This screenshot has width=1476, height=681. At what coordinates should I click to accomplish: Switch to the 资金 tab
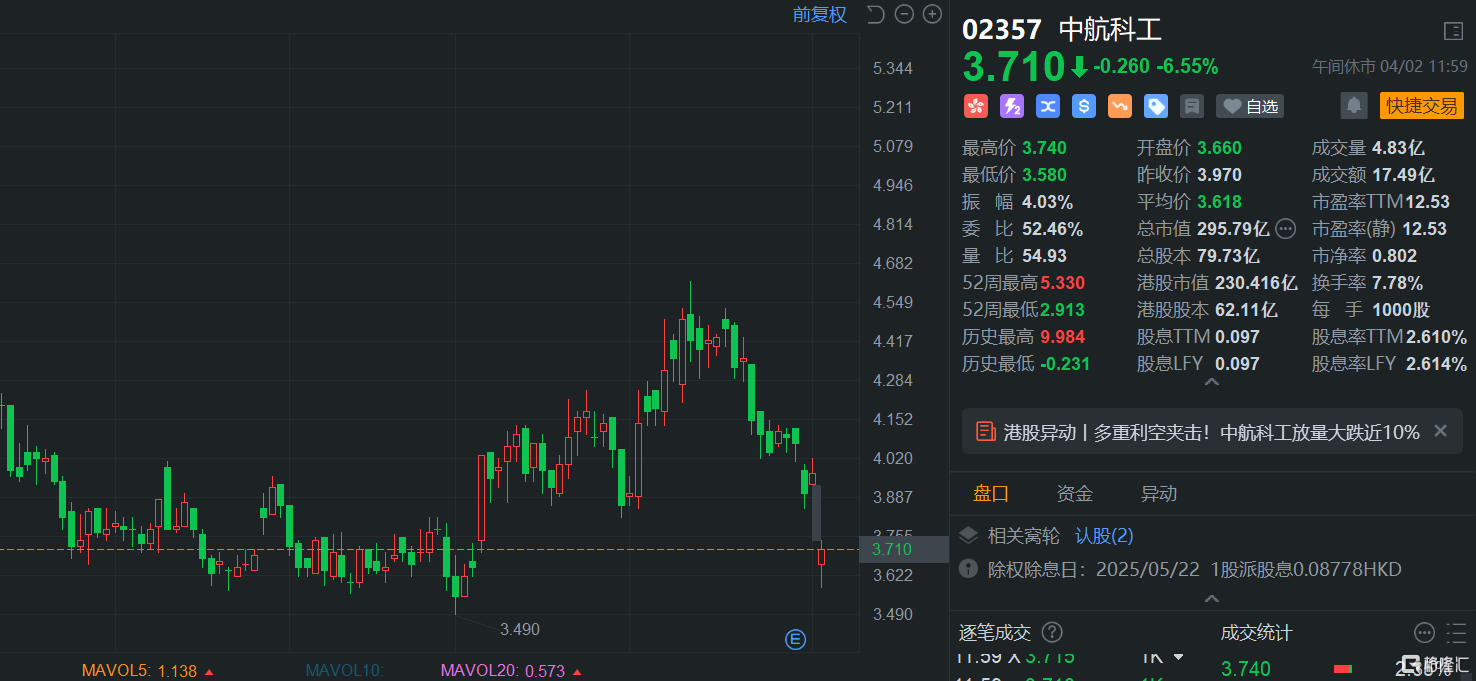tap(1075, 493)
